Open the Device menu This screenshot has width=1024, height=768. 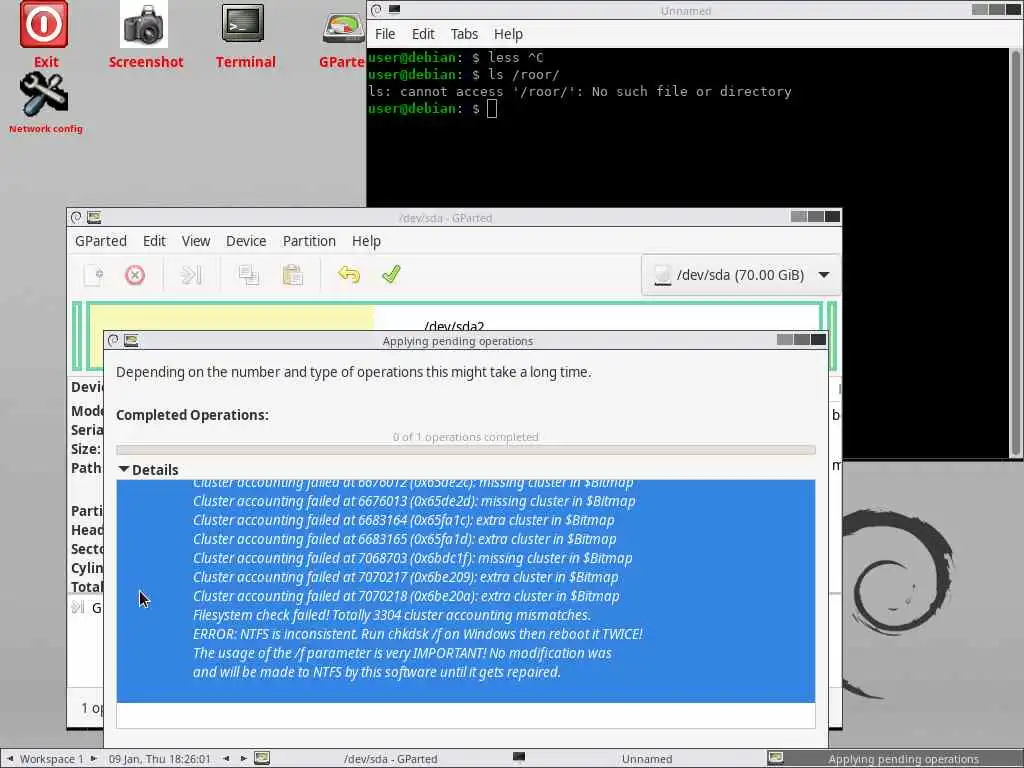click(246, 241)
